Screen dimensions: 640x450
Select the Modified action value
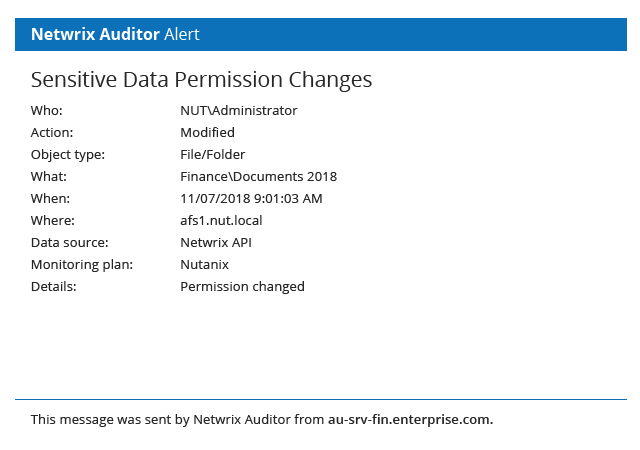(207, 132)
